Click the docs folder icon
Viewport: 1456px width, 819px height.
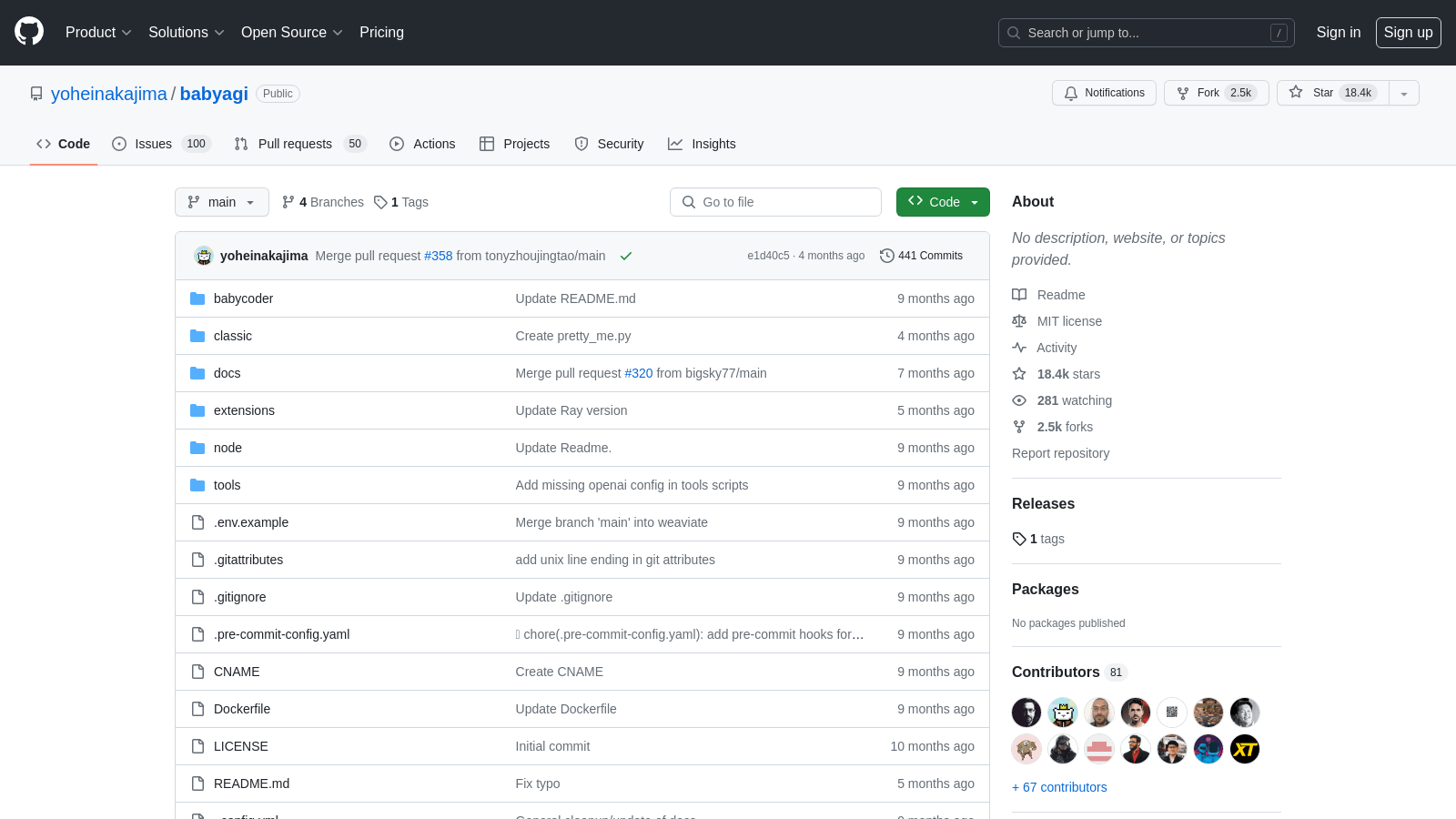(197, 373)
